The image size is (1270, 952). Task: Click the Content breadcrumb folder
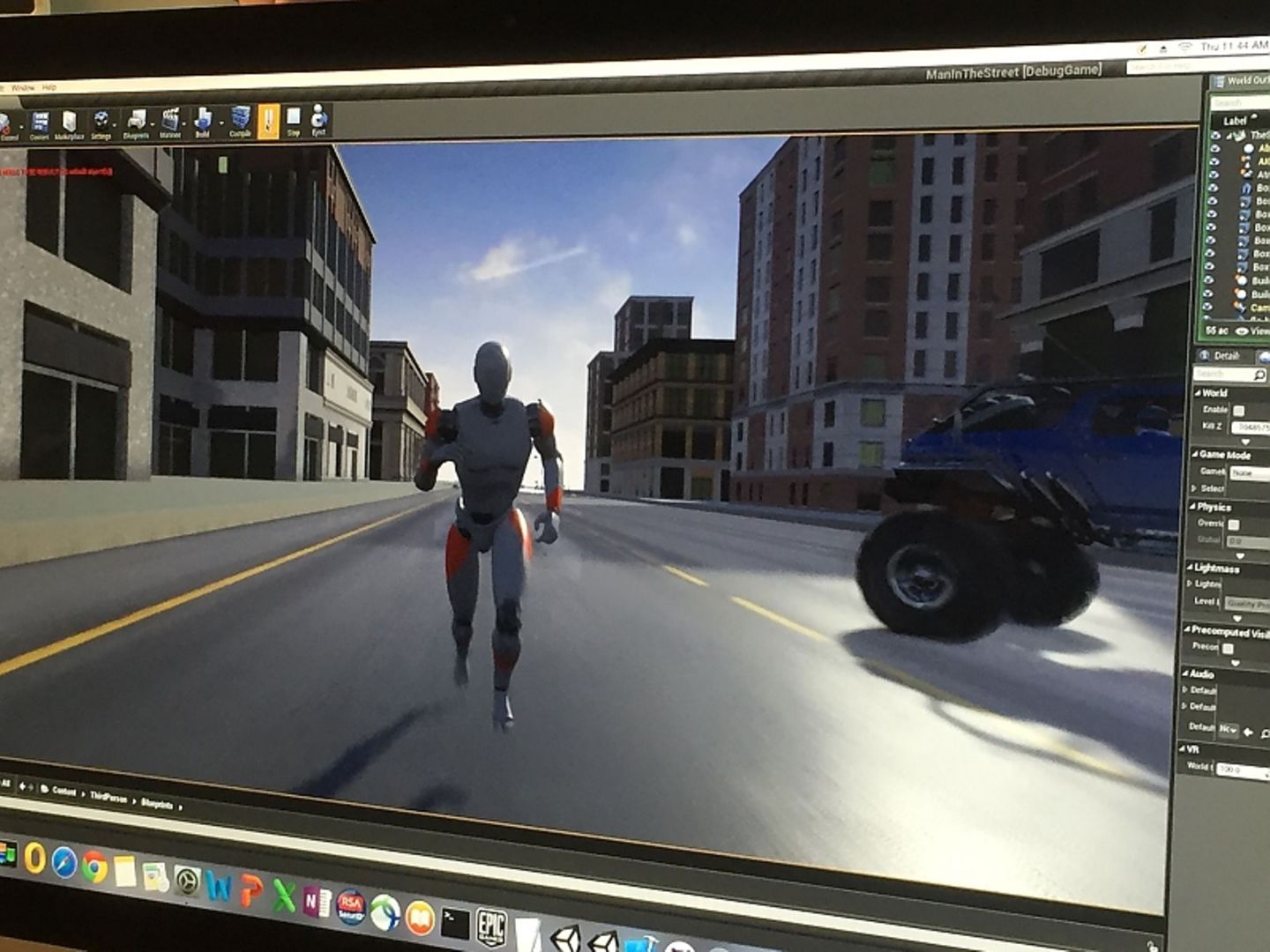[63, 791]
